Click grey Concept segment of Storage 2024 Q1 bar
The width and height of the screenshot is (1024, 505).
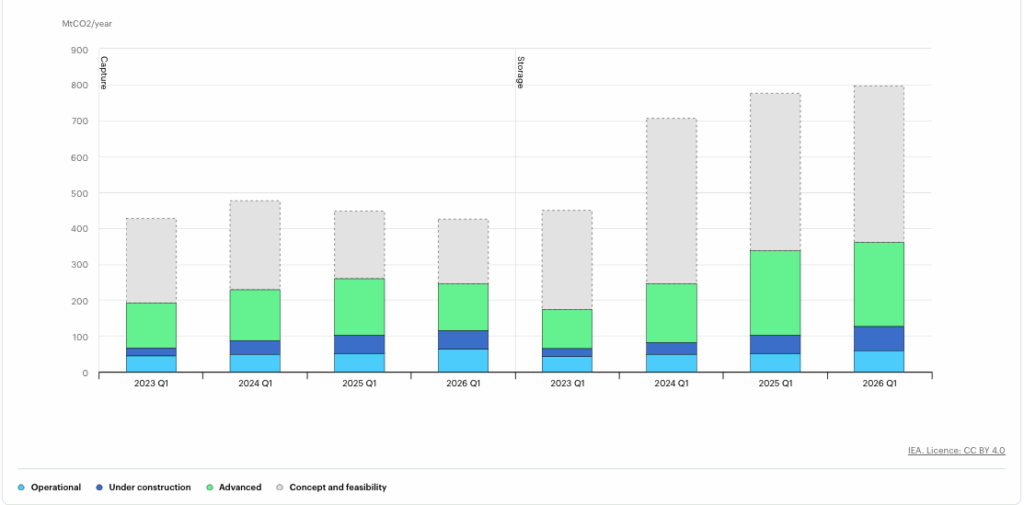pos(671,200)
